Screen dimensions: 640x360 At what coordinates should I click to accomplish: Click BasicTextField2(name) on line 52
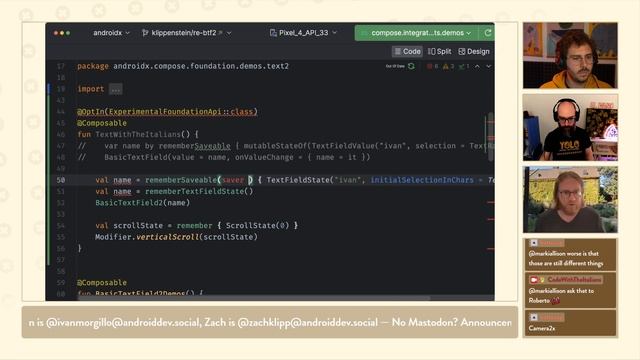click(x=142, y=203)
